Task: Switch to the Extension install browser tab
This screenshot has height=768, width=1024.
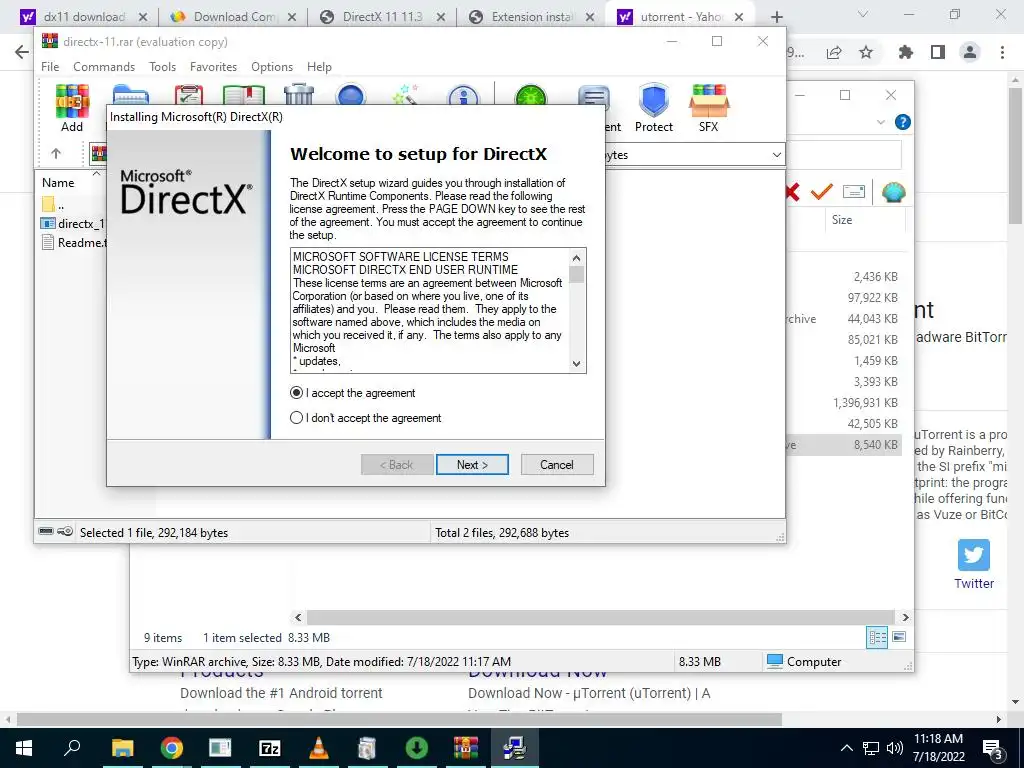Action: 532,17
